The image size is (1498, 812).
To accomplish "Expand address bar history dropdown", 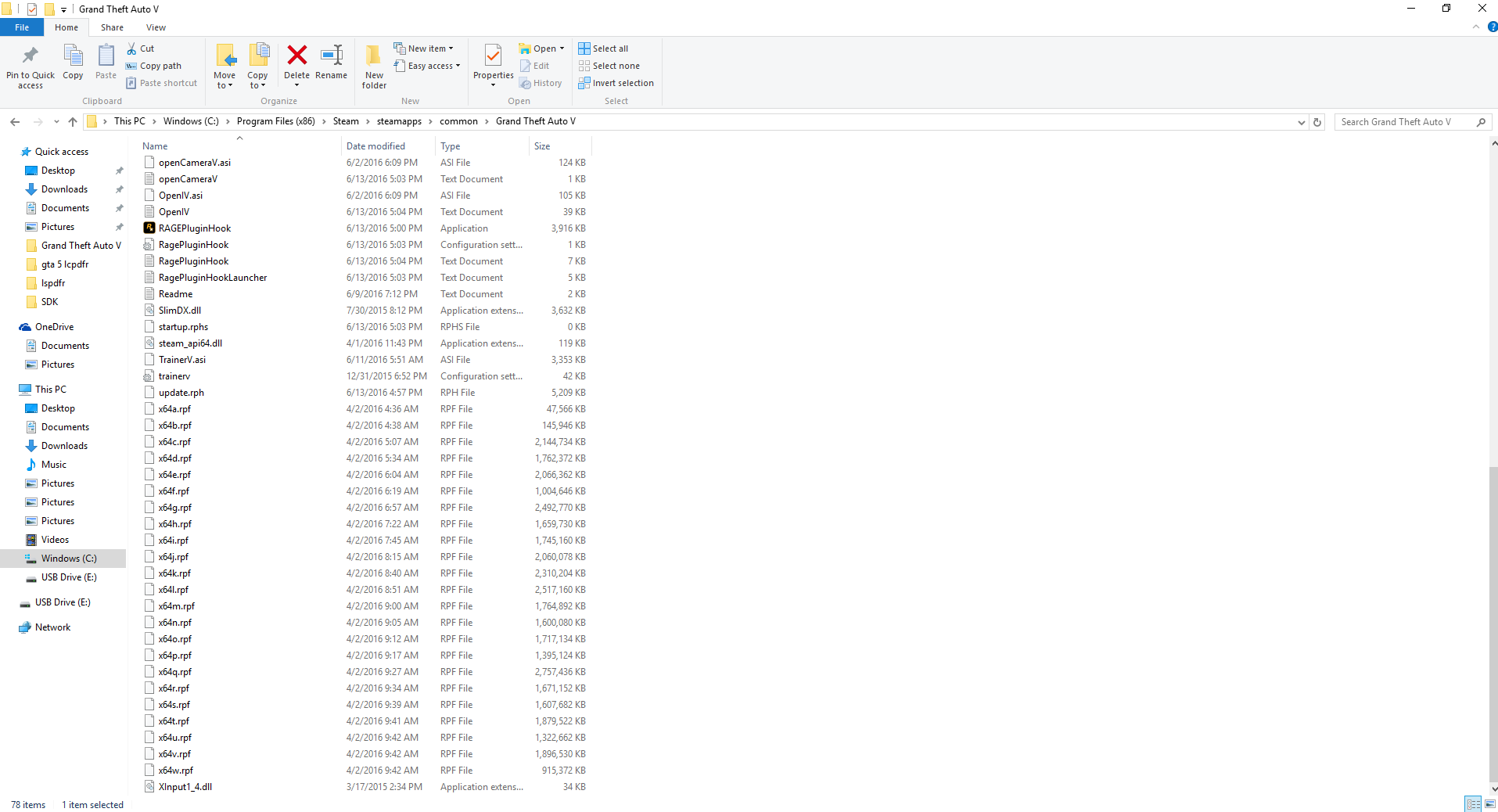I will coord(1301,122).
